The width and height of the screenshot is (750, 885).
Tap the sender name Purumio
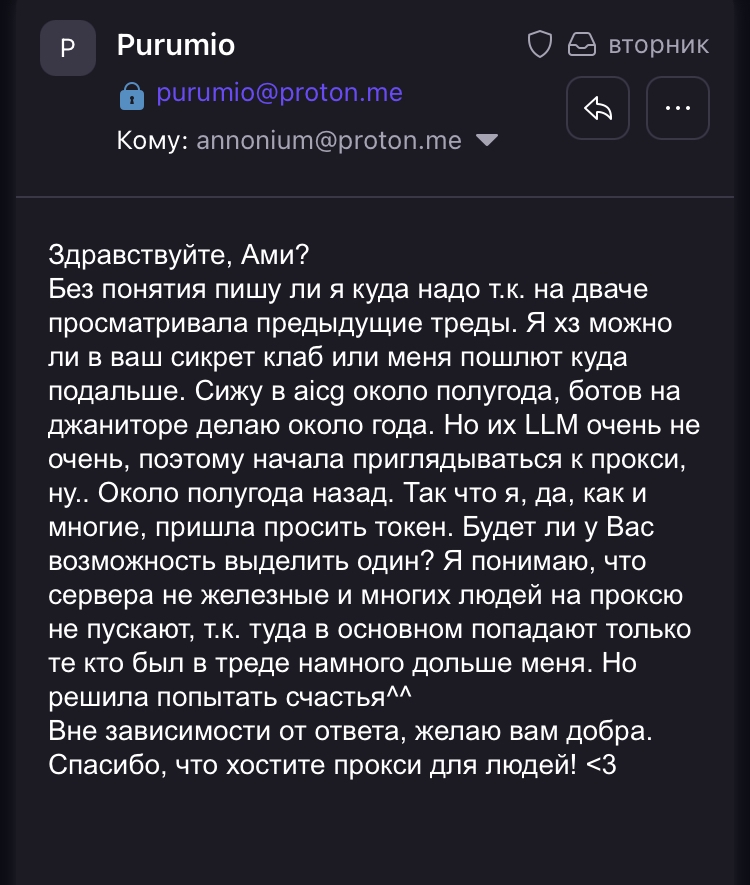click(176, 45)
